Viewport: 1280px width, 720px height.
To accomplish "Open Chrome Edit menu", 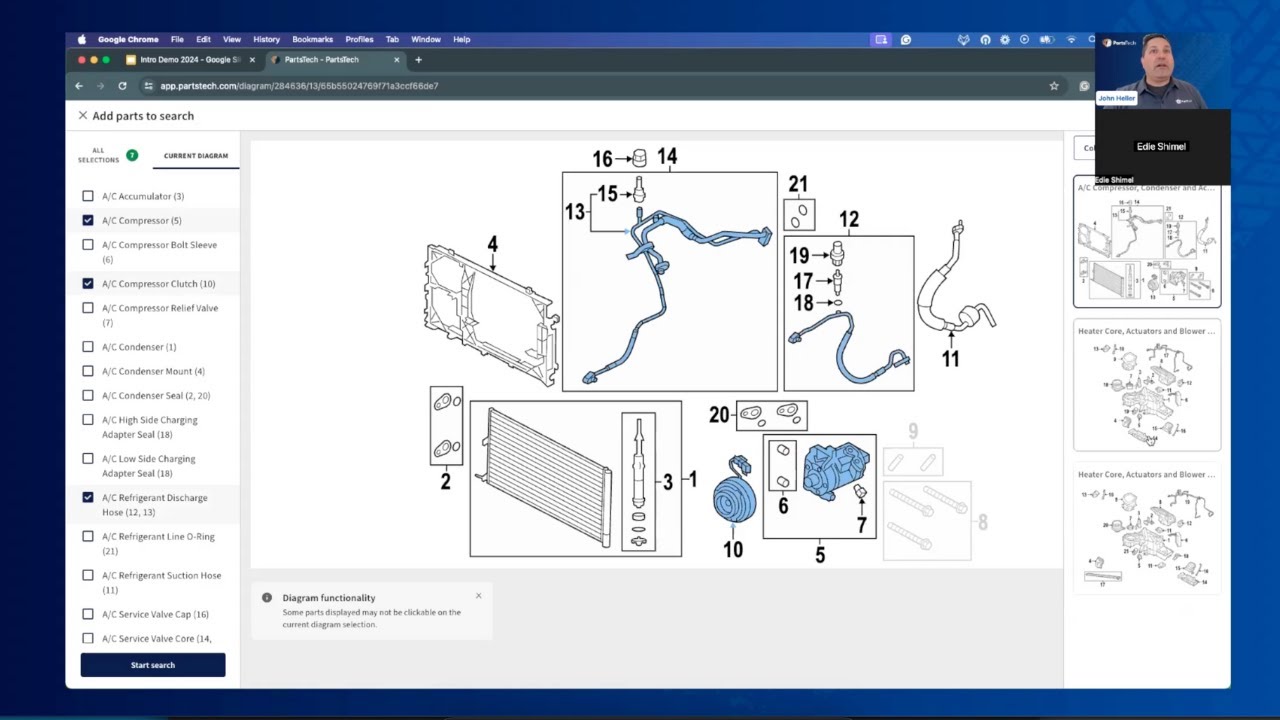I will (203, 40).
